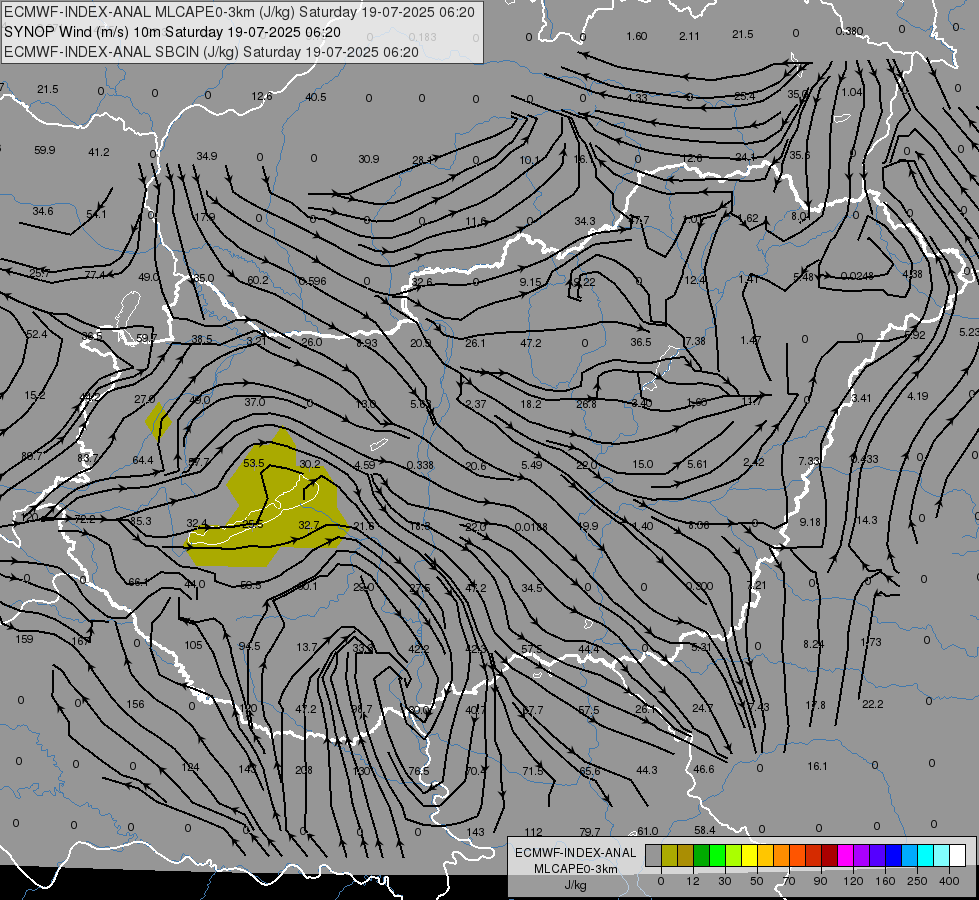Image resolution: width=979 pixels, height=900 pixels.
Task: Click legend tick label 50
Action: (x=757, y=881)
